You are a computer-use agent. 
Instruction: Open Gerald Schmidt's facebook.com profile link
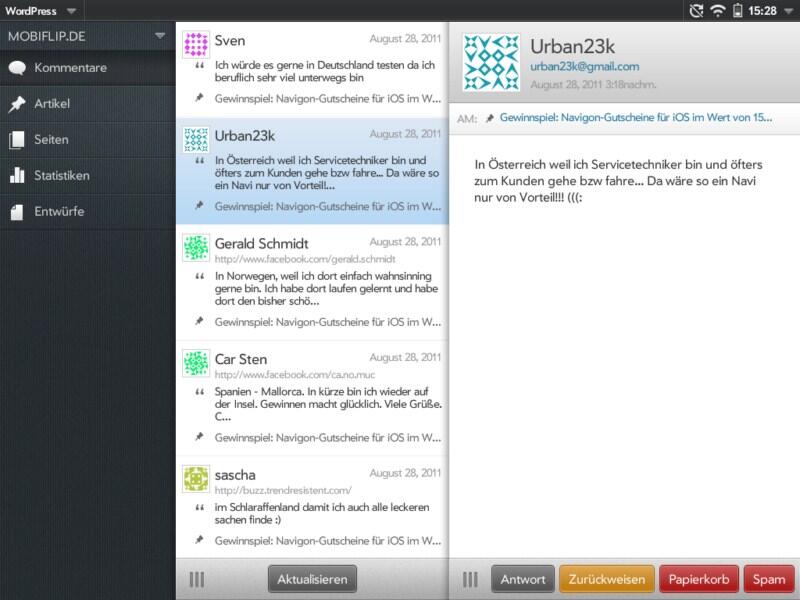pos(305,259)
